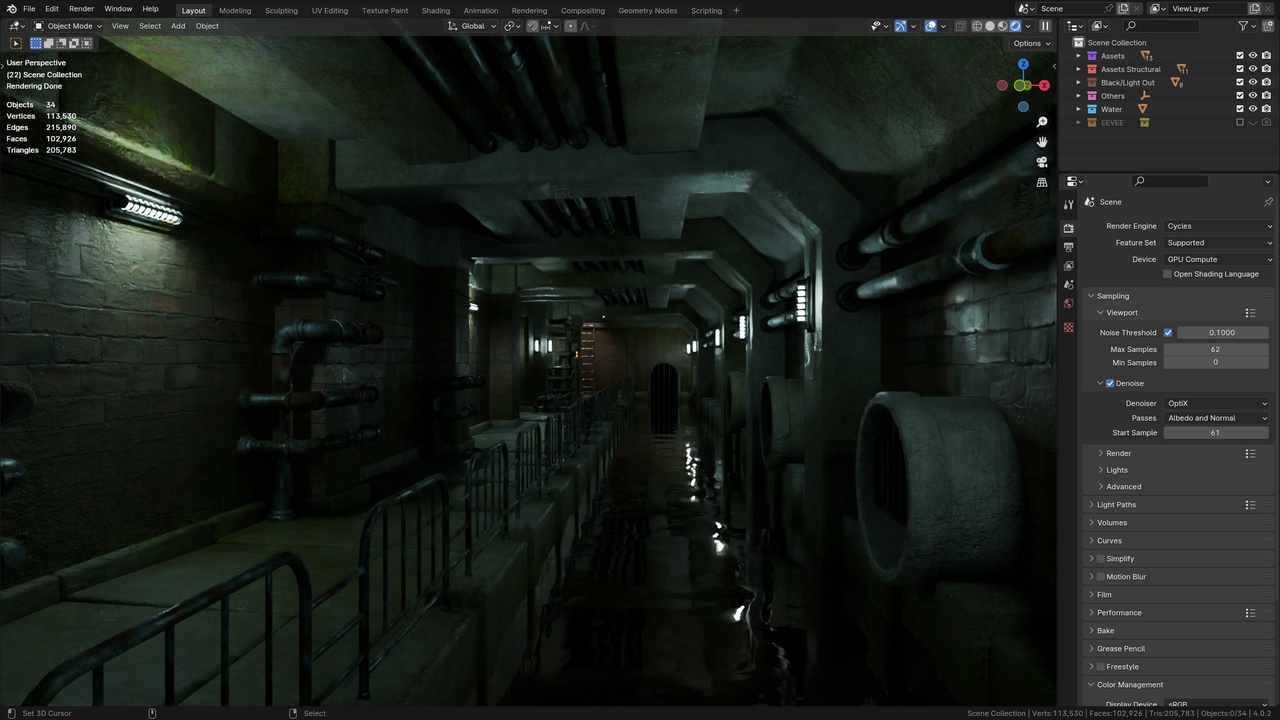Switch perspective/orthographic with grid icon
This screenshot has height=720, width=1280.
tap(1042, 182)
